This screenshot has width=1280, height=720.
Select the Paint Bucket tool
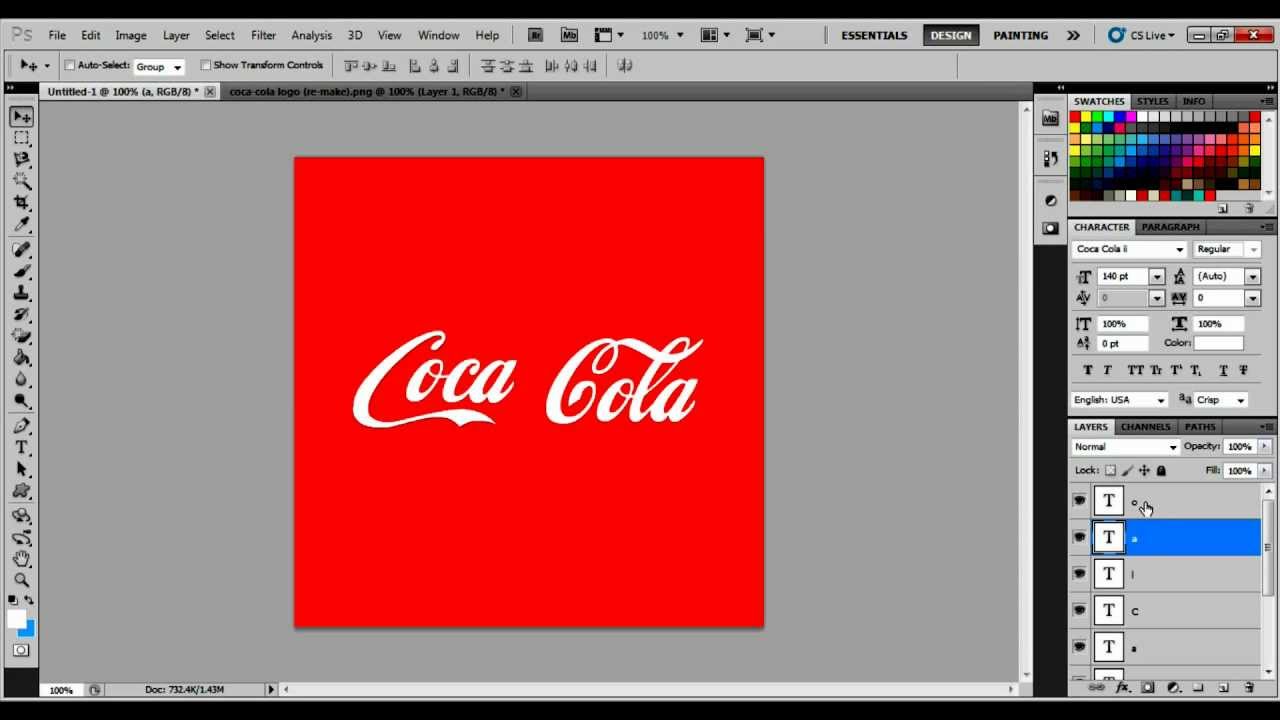point(22,358)
